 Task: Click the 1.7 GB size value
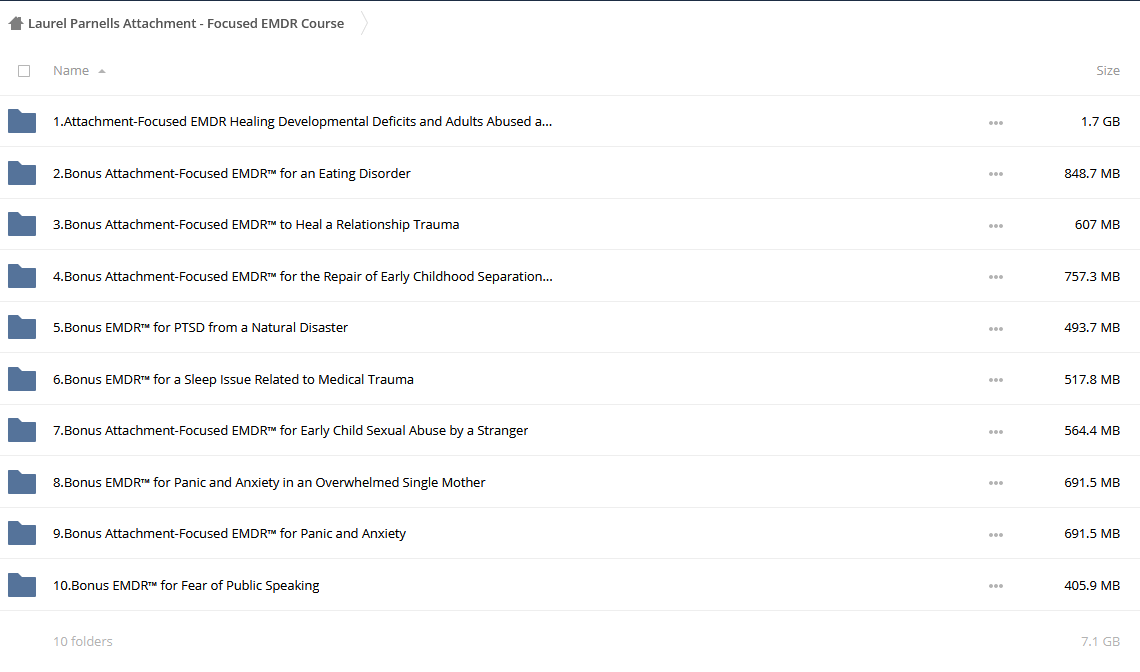[x=1100, y=121]
